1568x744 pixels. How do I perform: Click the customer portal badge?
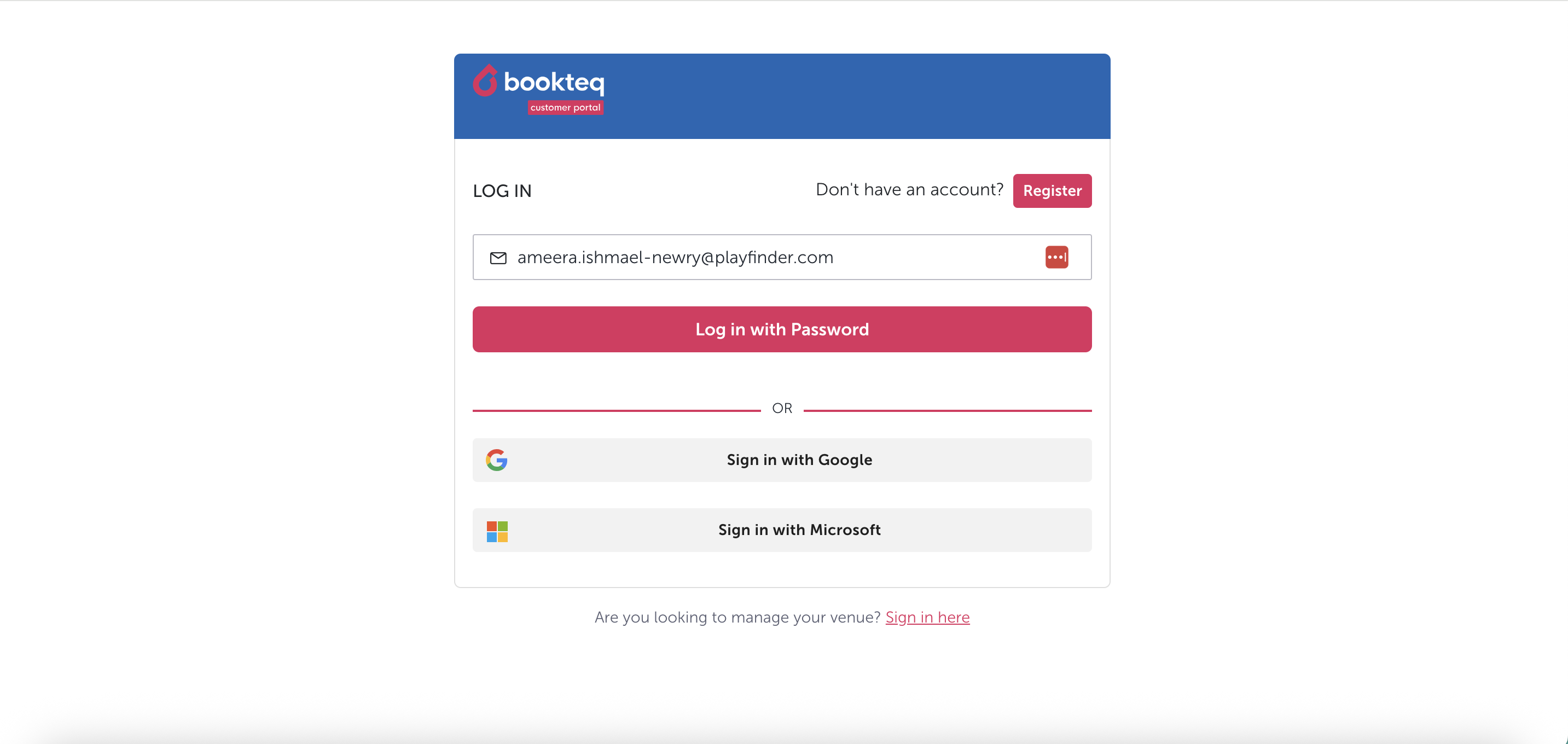565,108
